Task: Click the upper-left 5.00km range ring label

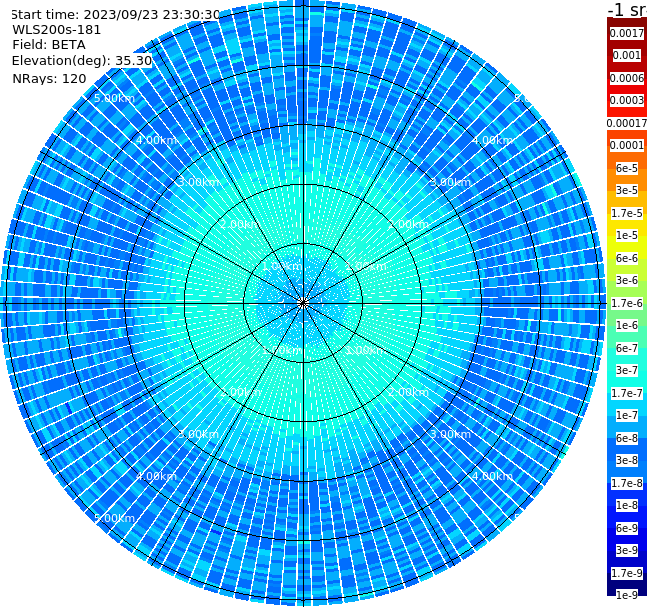Action: pyautogui.click(x=114, y=98)
